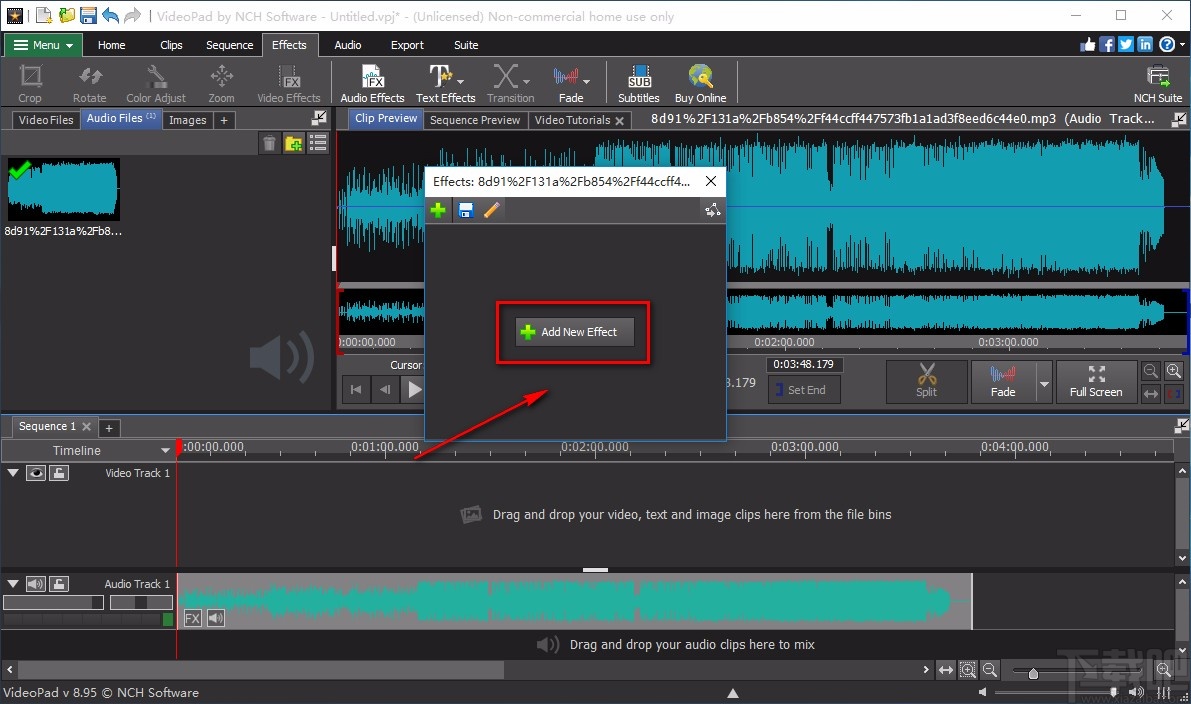1191x704 pixels.
Task: Open the Rotate tool
Action: pos(89,82)
